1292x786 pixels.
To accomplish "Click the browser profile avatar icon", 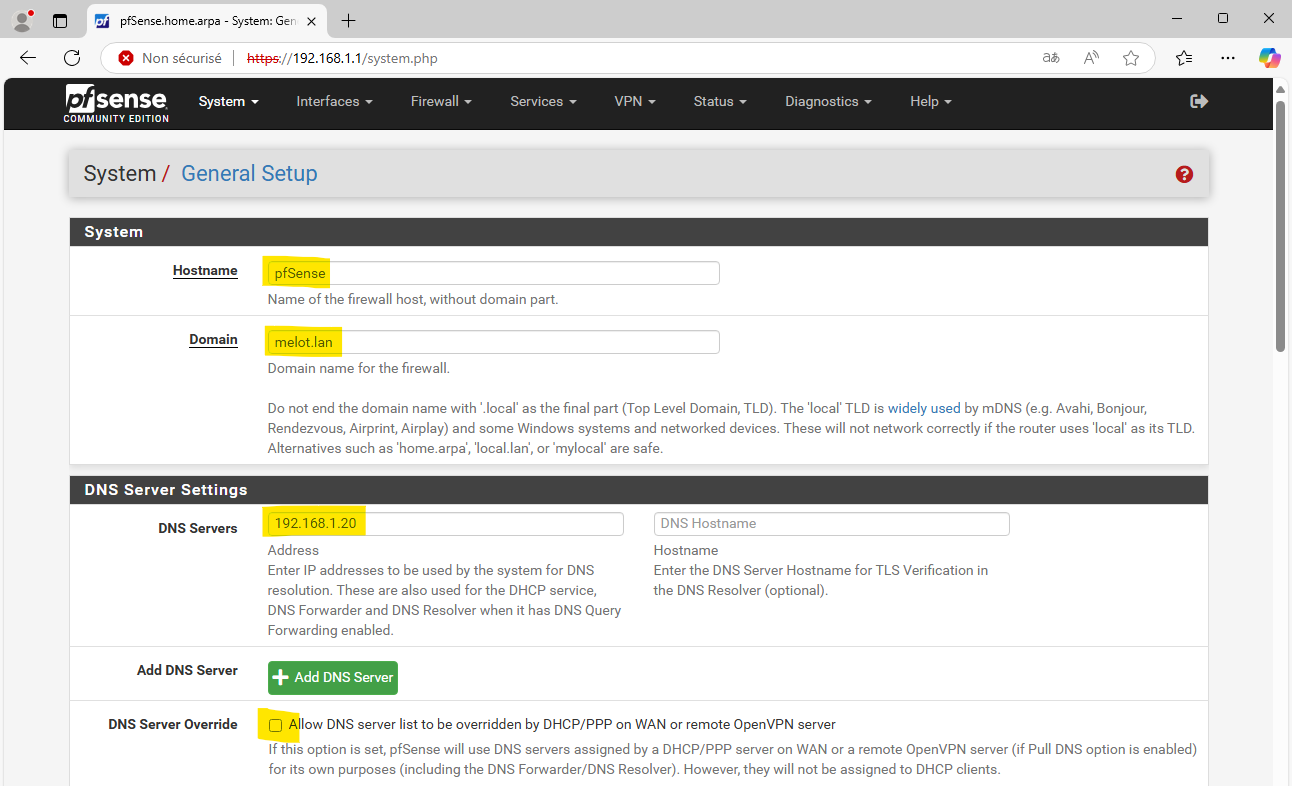I will tap(22, 20).
